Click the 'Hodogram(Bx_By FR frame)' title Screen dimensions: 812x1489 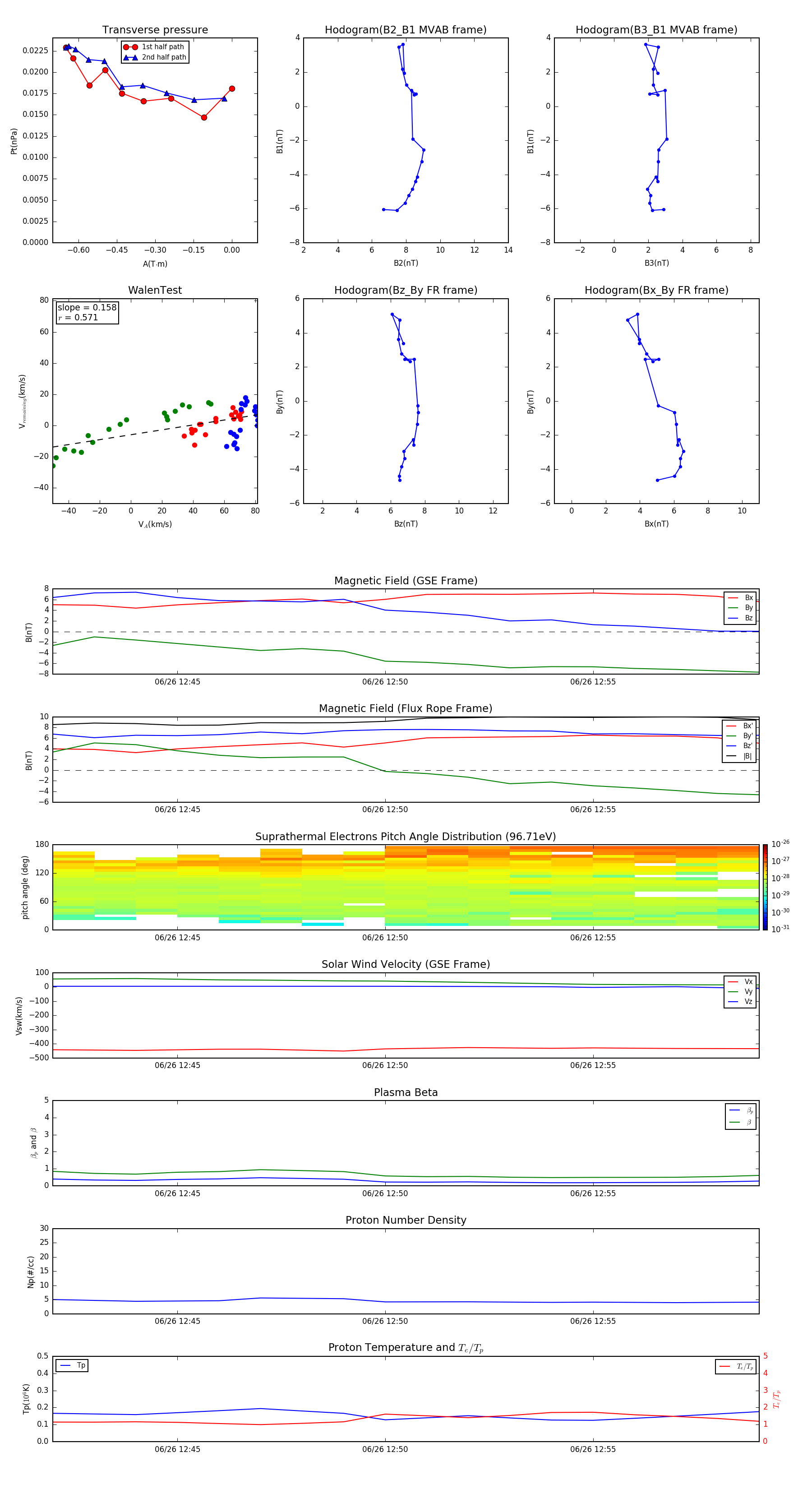(x=656, y=290)
